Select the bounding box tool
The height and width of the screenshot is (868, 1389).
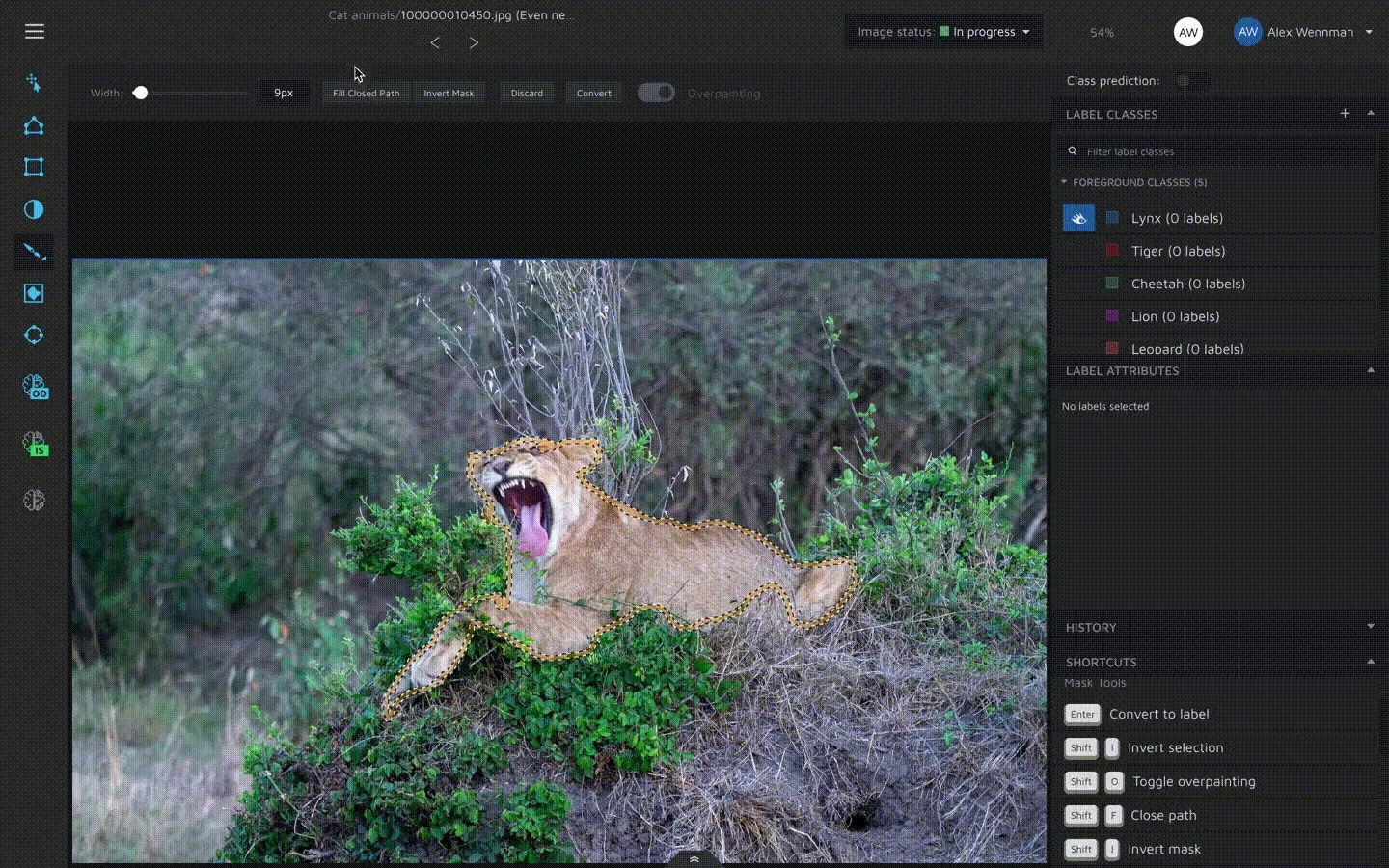coord(34,168)
